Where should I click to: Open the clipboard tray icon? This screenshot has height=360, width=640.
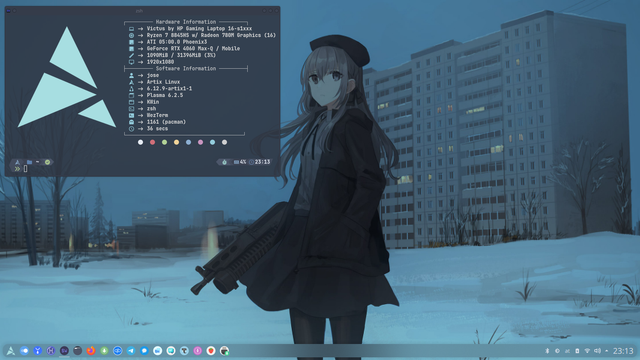[577, 351]
